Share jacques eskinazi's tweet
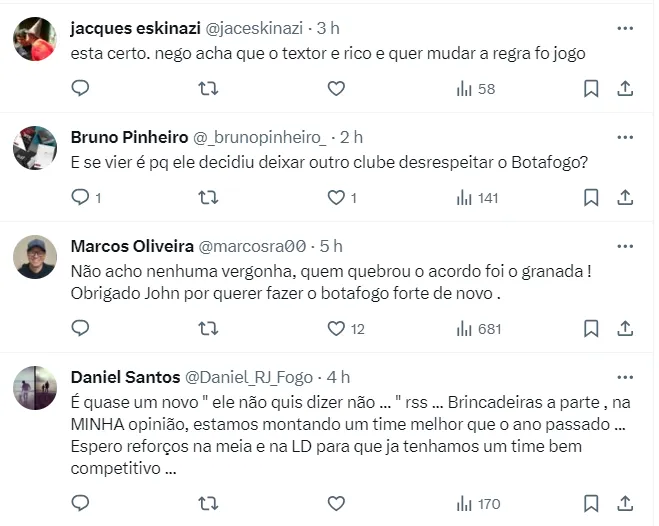Screen dimensions: 659x526 (625, 89)
